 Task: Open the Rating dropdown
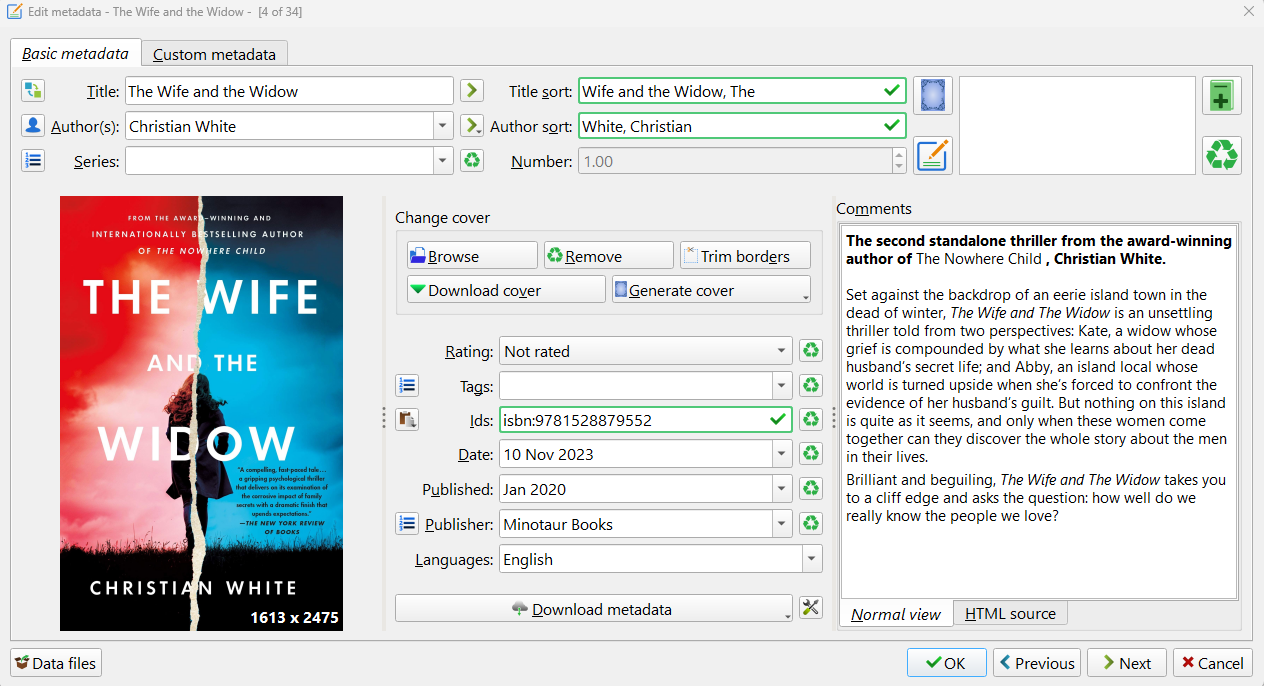coord(782,351)
